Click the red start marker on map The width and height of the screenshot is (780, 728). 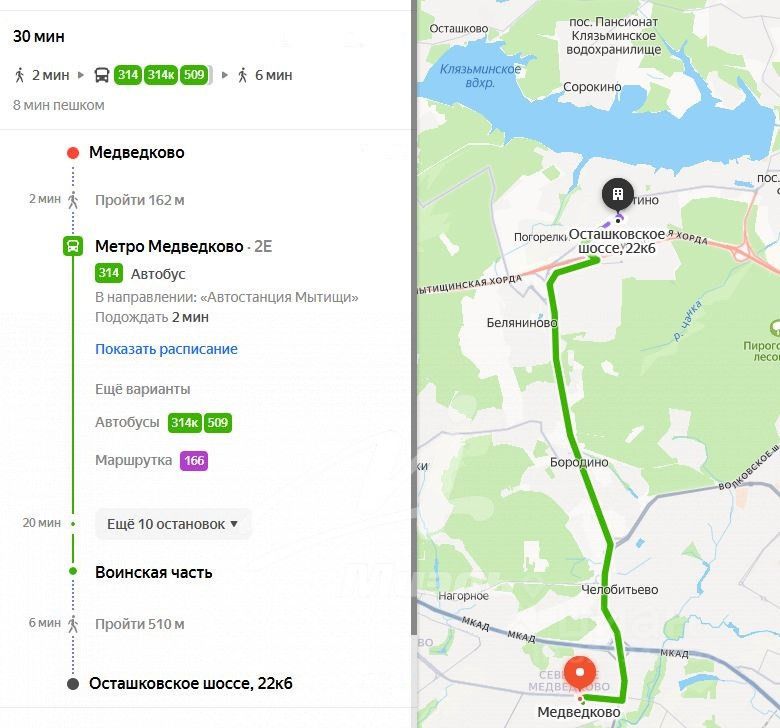coord(580,673)
